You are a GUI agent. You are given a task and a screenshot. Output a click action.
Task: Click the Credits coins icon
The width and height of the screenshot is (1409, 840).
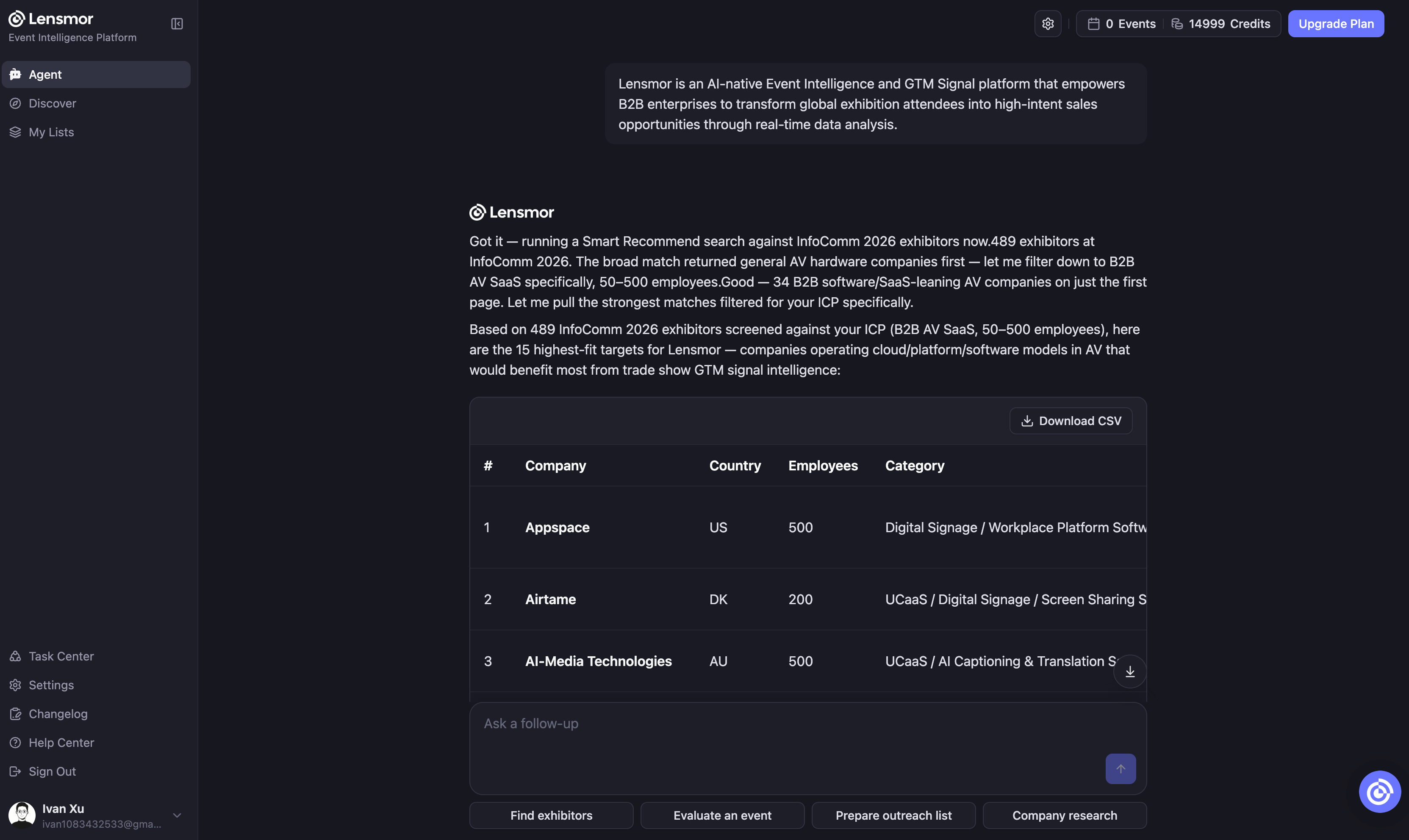1177,24
